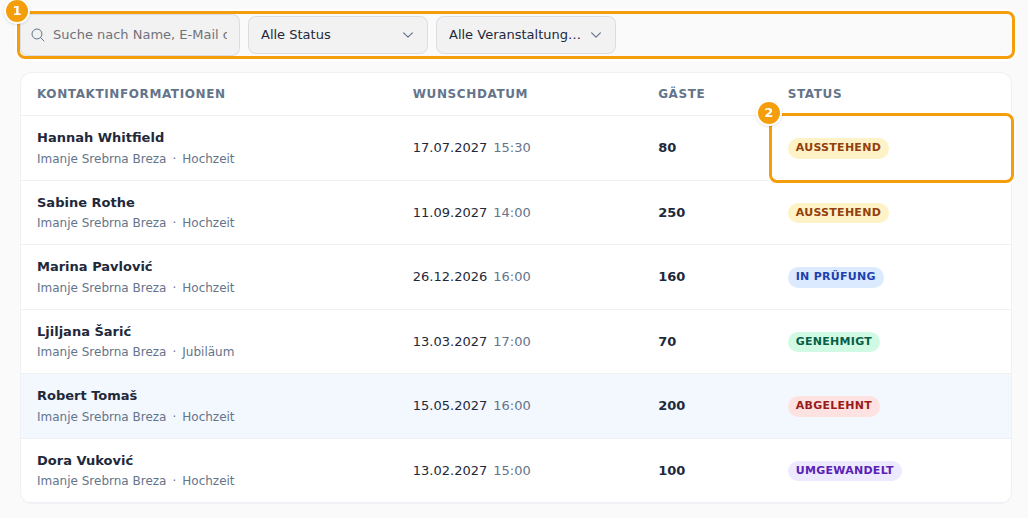Image resolution: width=1028 pixels, height=518 pixels.
Task: Click the search magnifier icon
Action: tap(38, 35)
